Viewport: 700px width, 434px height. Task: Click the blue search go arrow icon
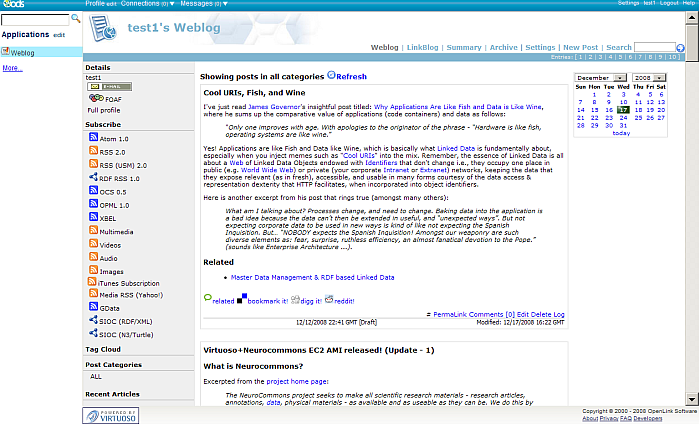click(680, 47)
